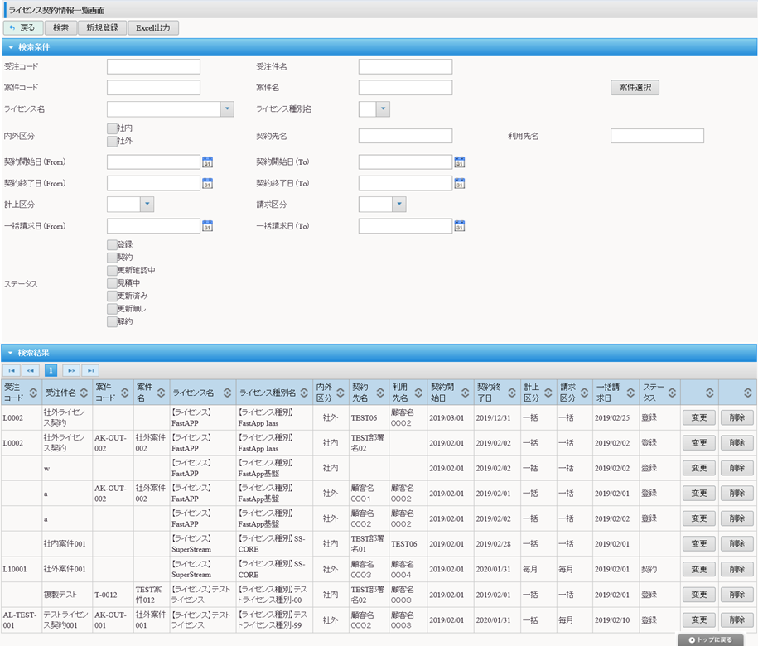
Task: Sort by 受注コード column
Action: (33, 393)
